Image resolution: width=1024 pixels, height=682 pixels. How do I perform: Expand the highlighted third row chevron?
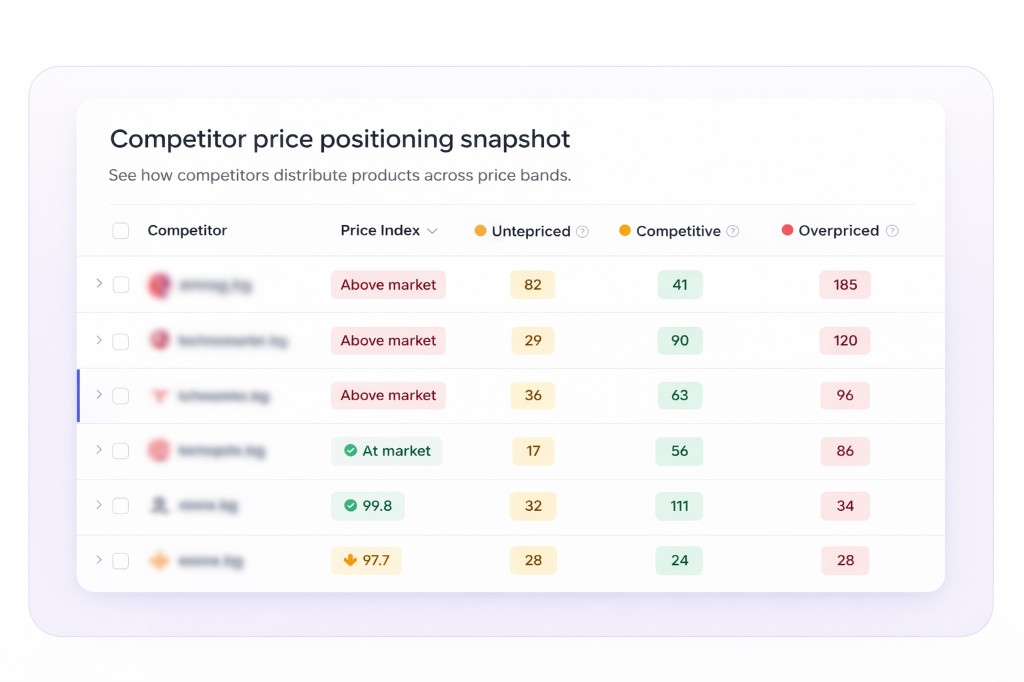(99, 395)
